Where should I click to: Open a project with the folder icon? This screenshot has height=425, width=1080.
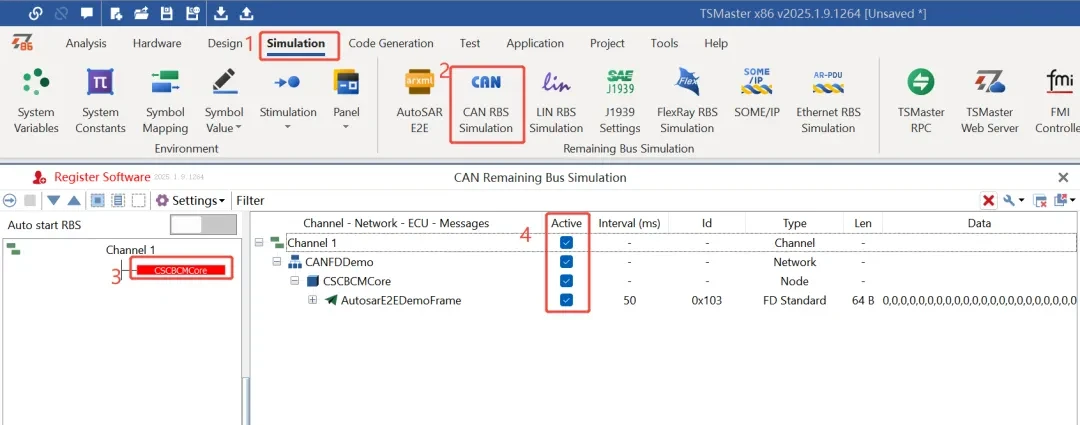coord(141,13)
